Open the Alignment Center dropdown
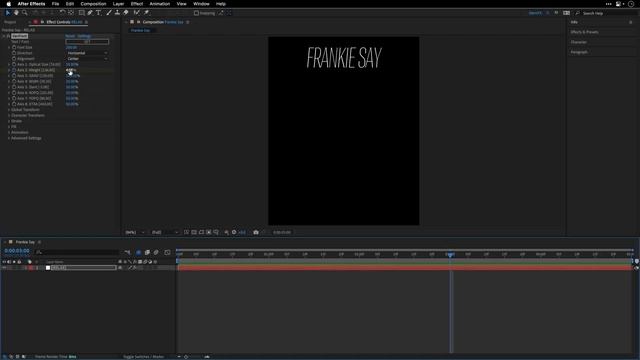 pyautogui.click(x=87, y=59)
